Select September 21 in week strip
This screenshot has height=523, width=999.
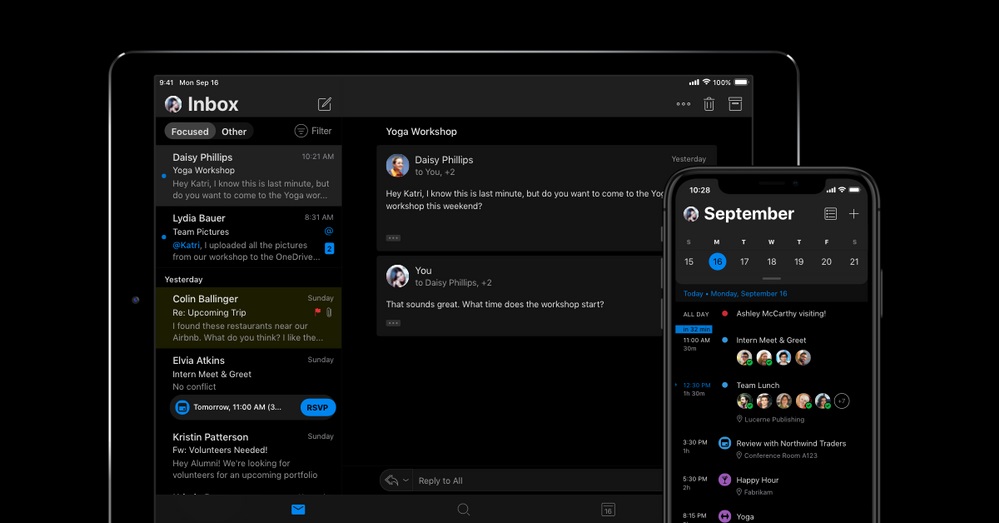(x=854, y=261)
